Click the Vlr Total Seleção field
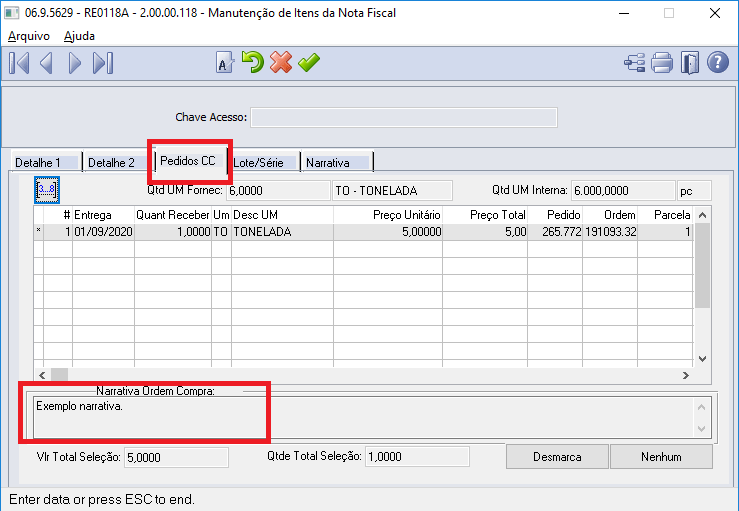Screen dimensions: 739x511 pos(176,457)
